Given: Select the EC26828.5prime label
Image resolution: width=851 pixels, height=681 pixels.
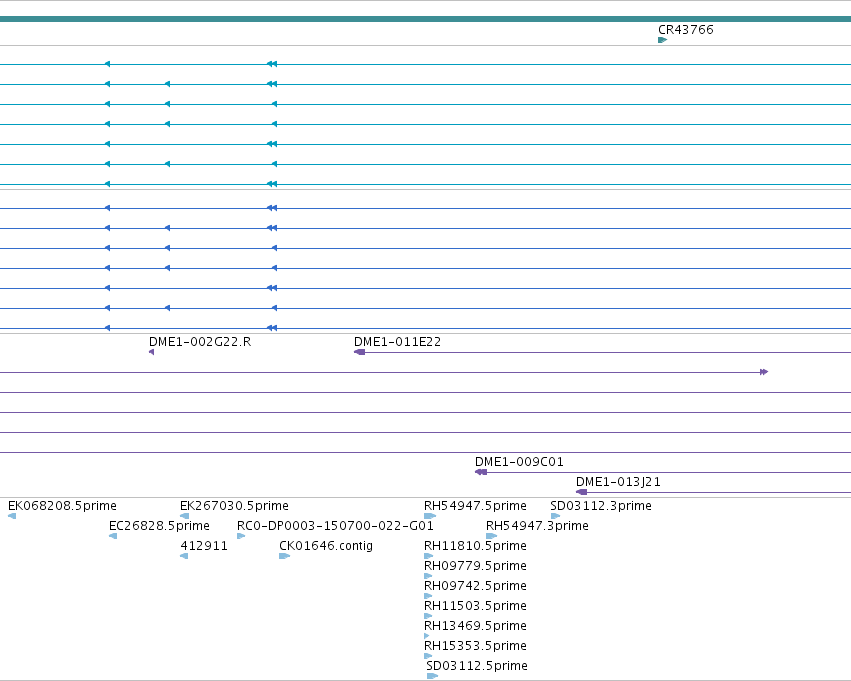Looking at the screenshot, I should 159,526.
